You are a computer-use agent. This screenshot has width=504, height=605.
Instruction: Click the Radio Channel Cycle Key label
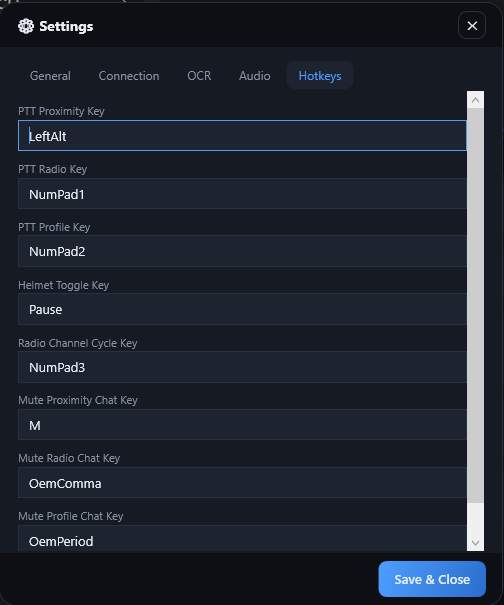(78, 343)
